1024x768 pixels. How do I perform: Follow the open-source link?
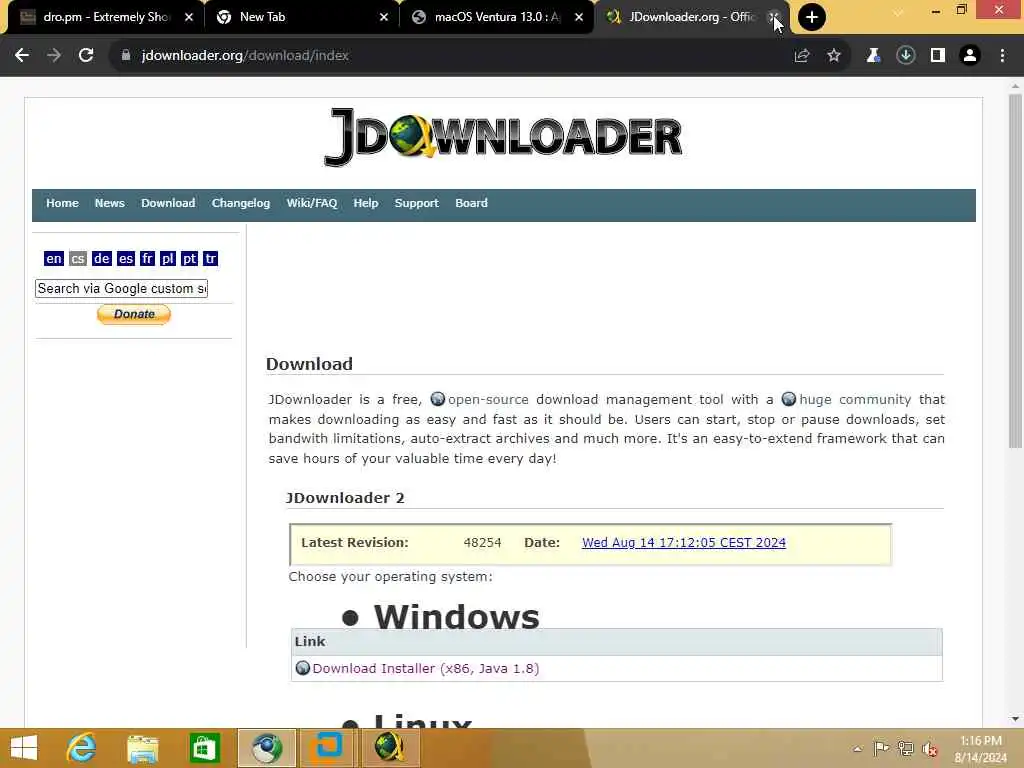tap(488, 399)
